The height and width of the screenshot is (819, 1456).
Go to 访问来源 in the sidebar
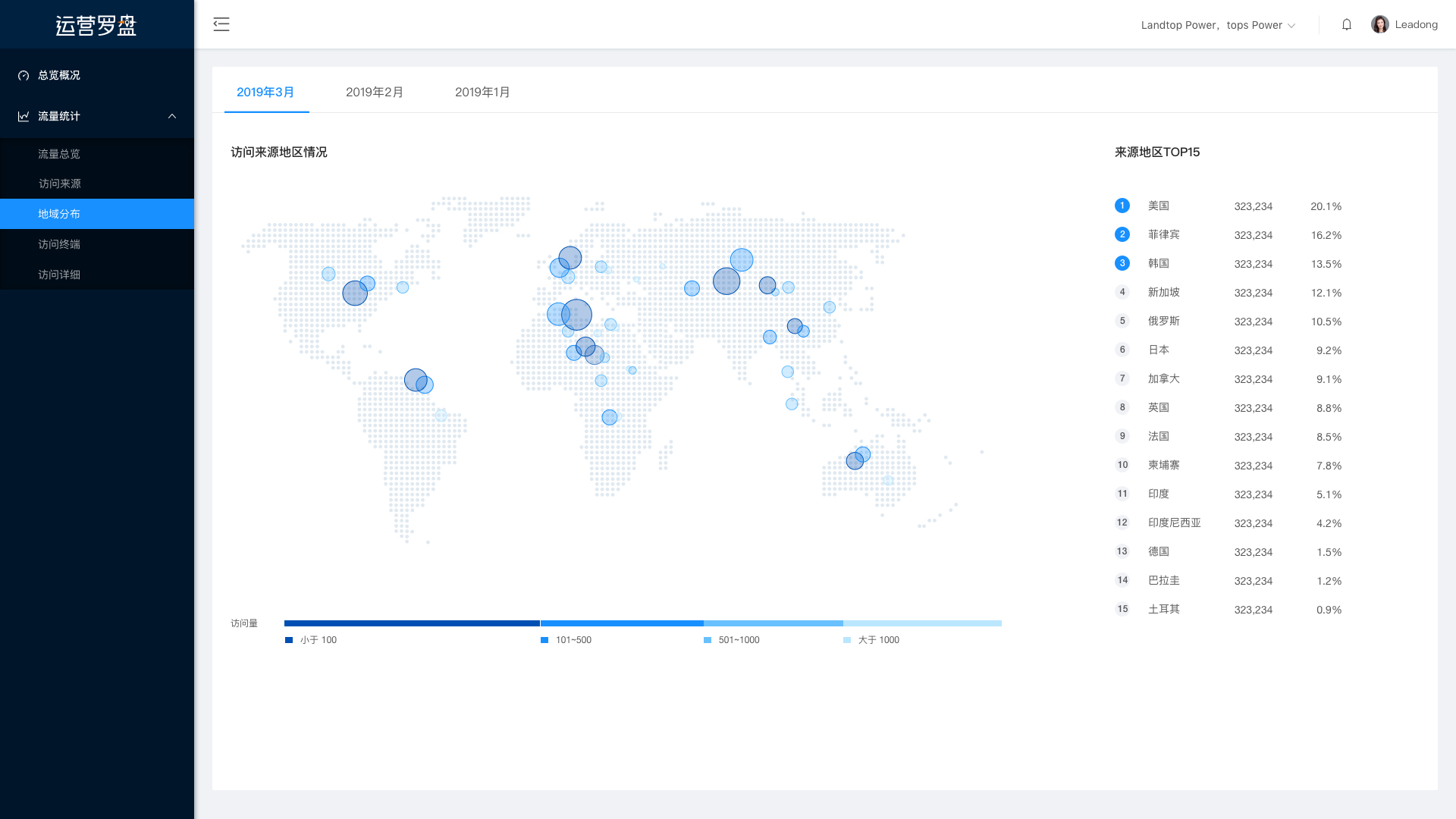(60, 184)
